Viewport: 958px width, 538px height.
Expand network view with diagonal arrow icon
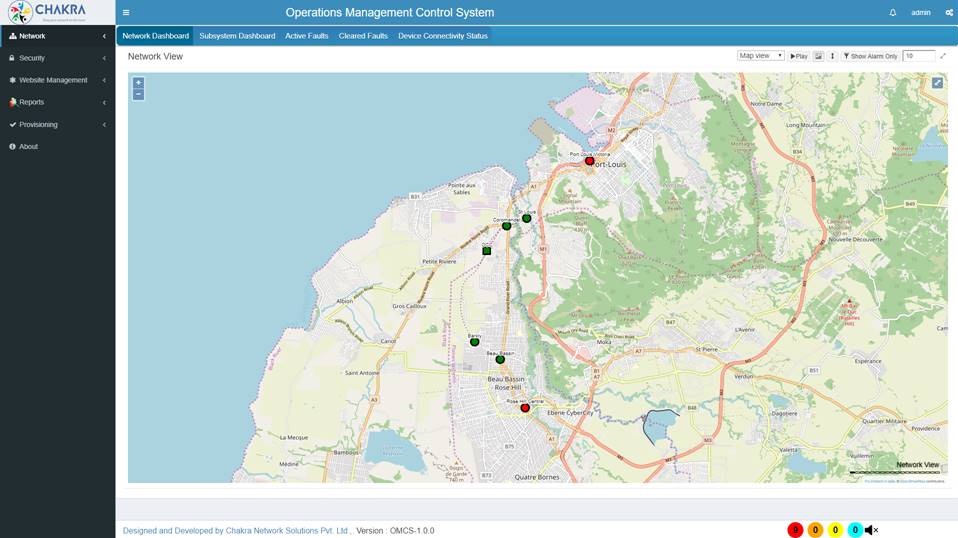click(943, 56)
